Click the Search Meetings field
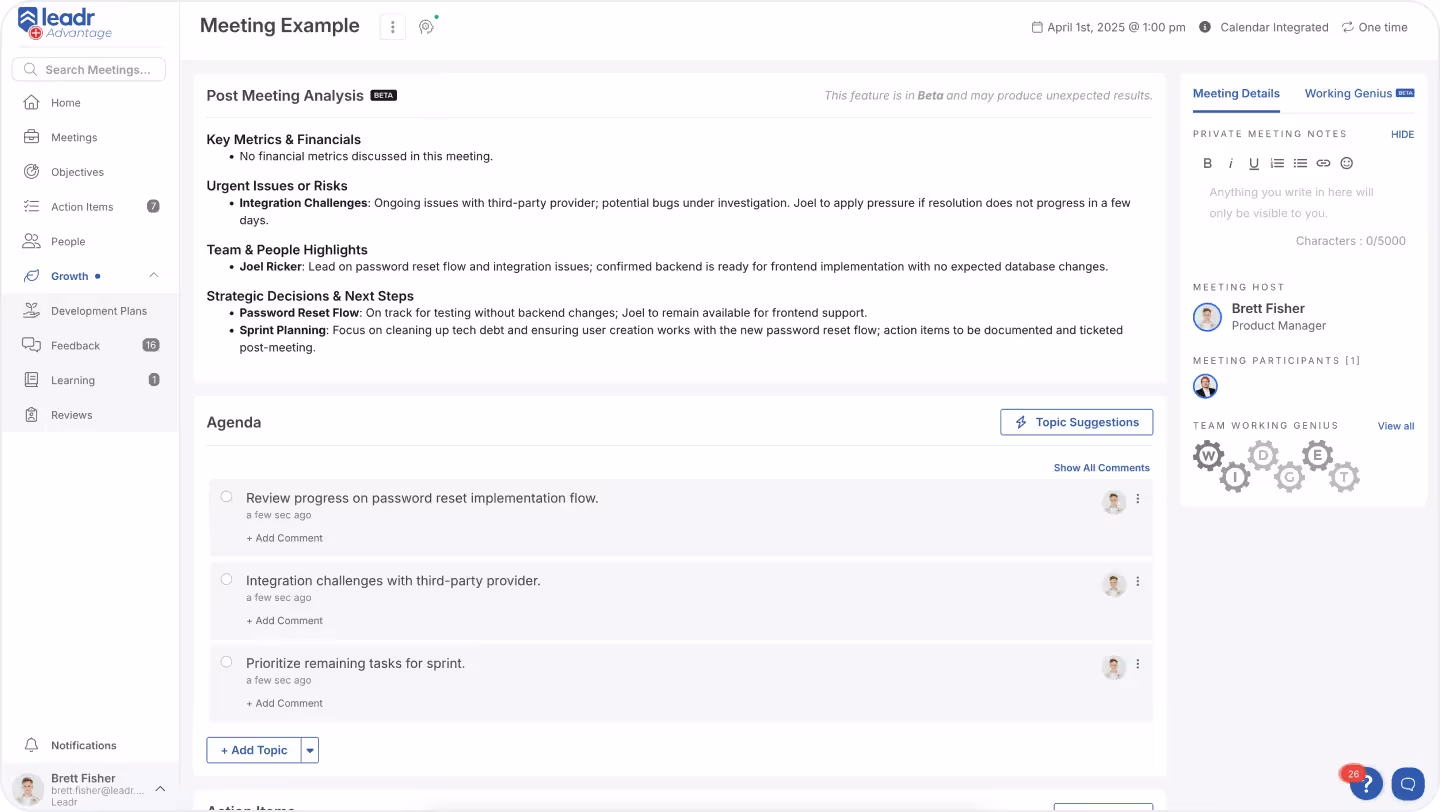This screenshot has height=812, width=1440. 89,69
